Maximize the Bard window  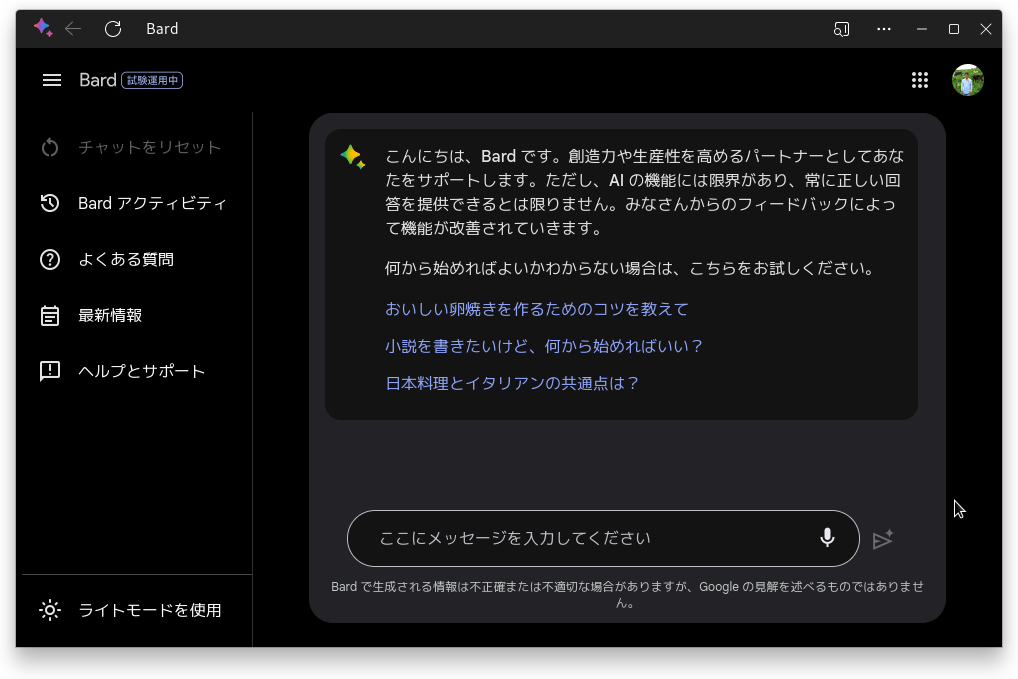[x=954, y=29]
